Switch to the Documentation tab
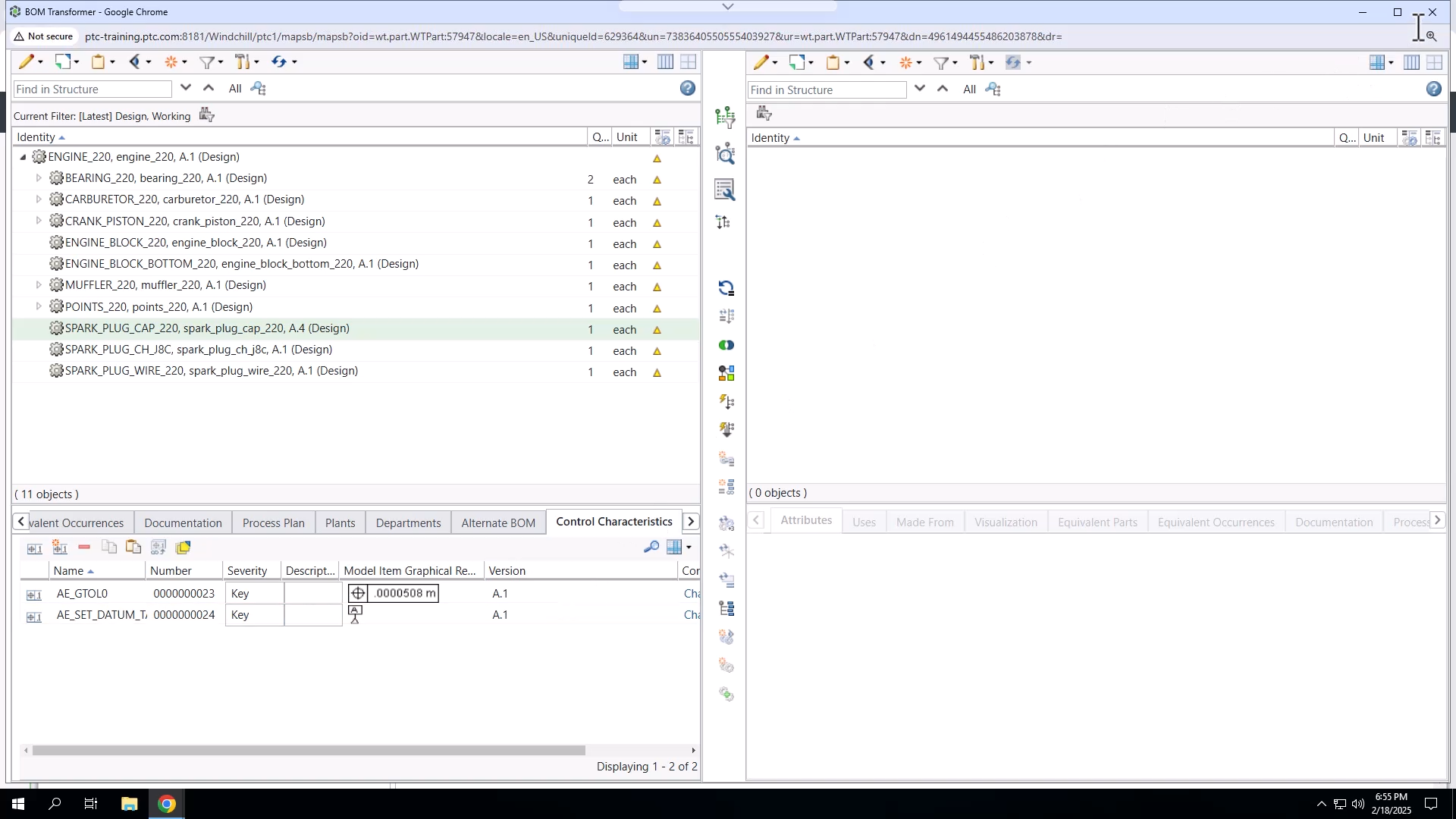The width and height of the screenshot is (1456, 819). (183, 522)
